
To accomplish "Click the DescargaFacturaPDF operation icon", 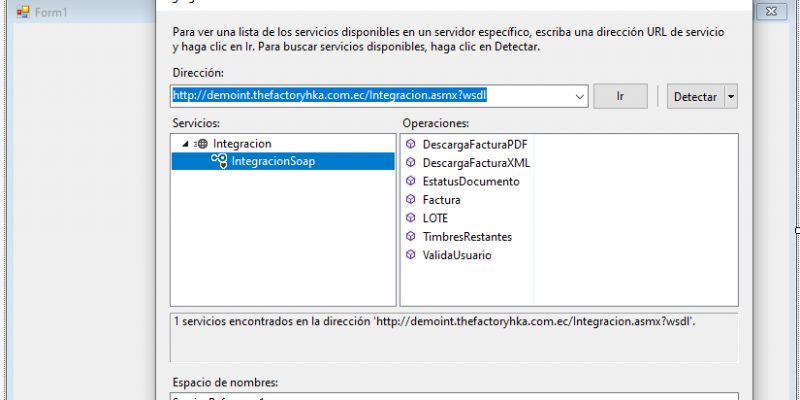I will pyautogui.click(x=411, y=144).
